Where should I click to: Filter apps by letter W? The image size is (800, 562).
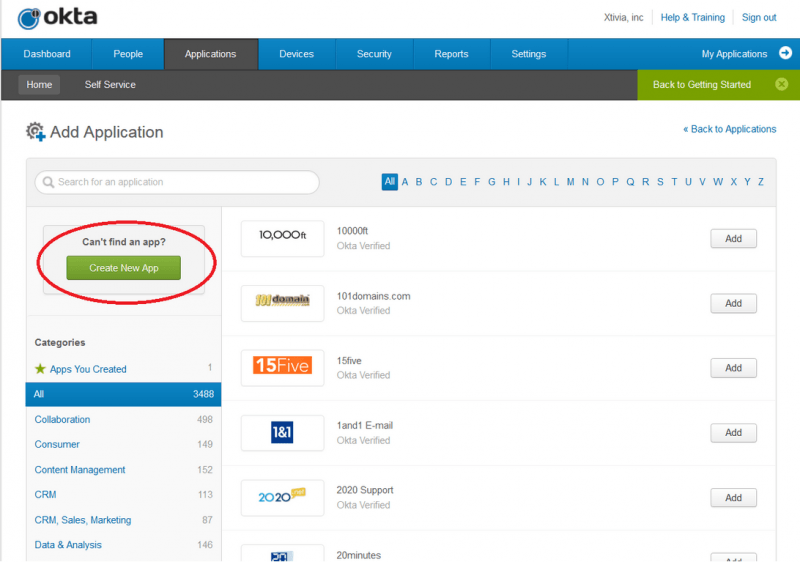(718, 182)
